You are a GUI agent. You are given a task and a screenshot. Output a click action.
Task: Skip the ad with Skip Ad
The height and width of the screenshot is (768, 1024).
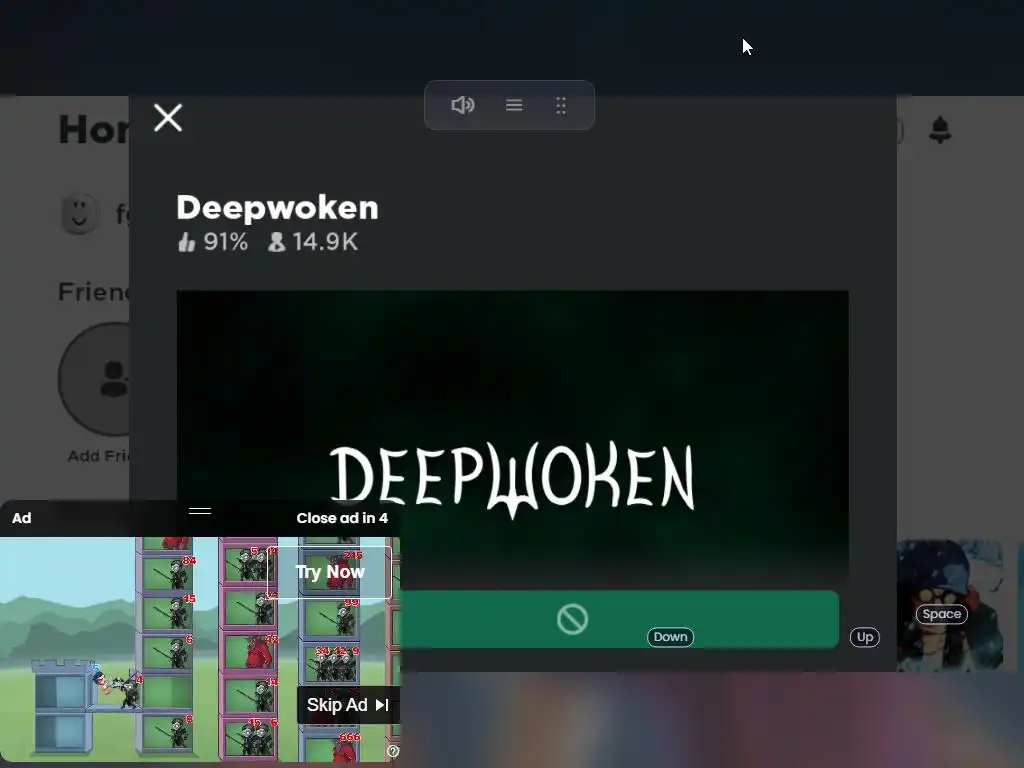point(348,705)
